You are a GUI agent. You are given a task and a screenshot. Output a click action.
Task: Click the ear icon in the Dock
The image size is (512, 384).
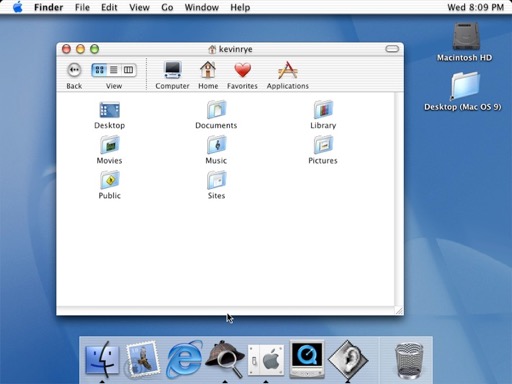pos(348,360)
